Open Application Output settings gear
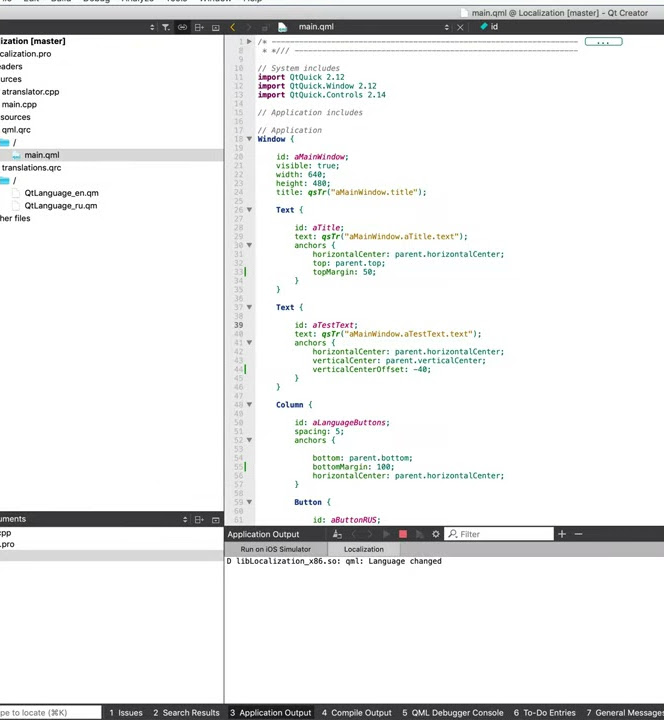Screen dimensions: 664x720 436,534
